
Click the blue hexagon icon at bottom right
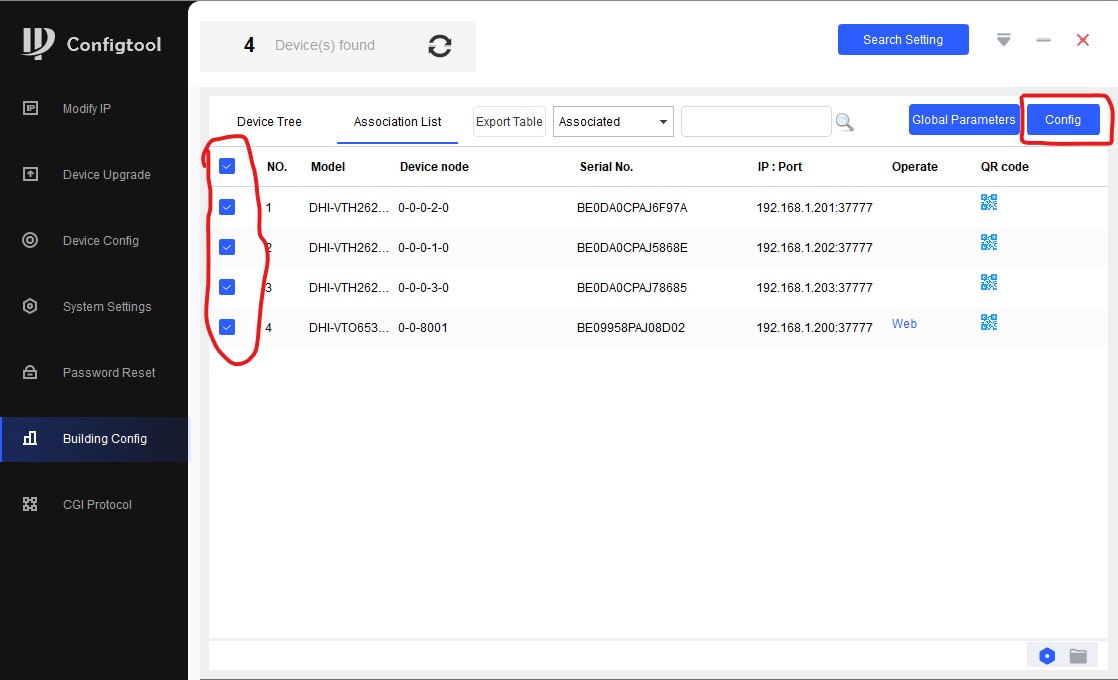coord(1047,656)
